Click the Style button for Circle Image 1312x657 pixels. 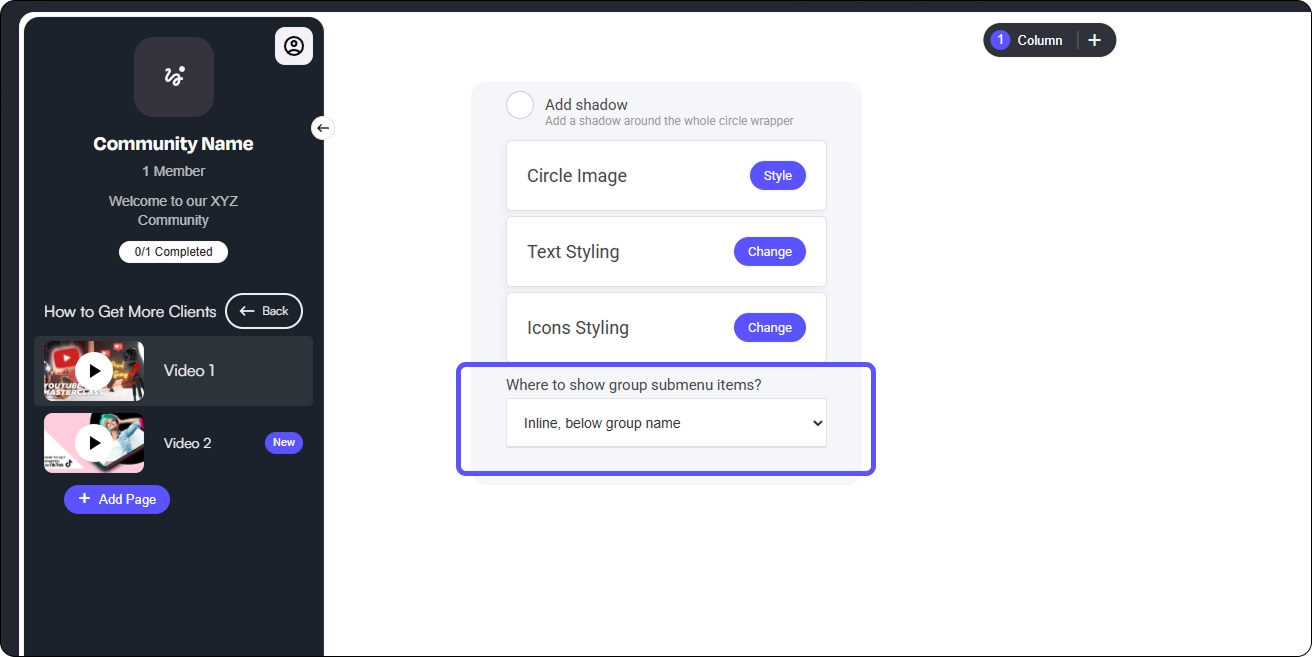point(777,176)
